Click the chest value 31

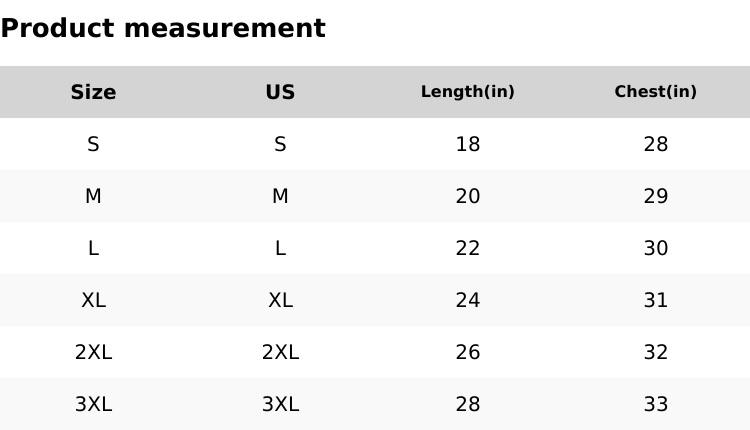click(655, 300)
